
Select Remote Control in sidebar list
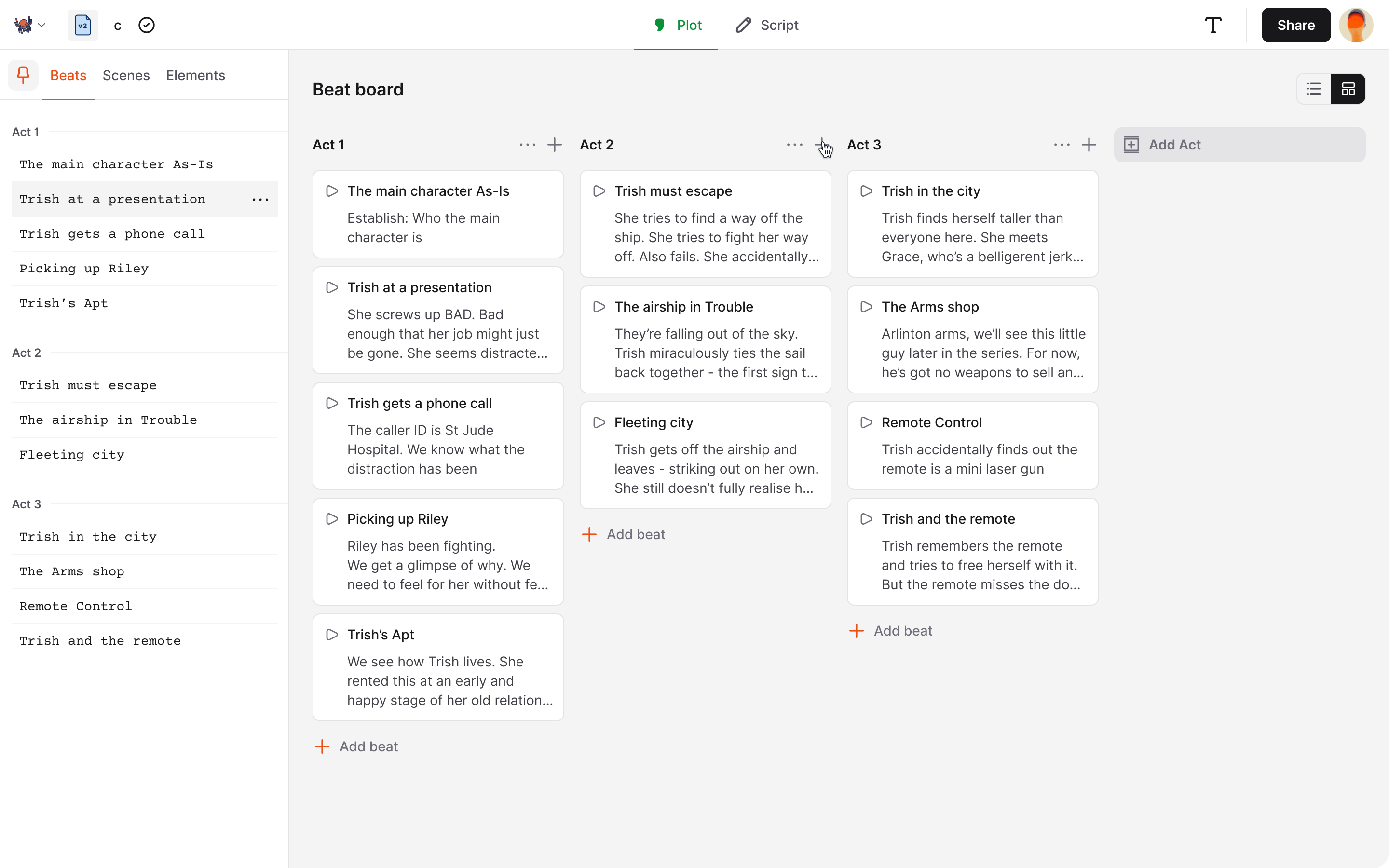(145, 606)
